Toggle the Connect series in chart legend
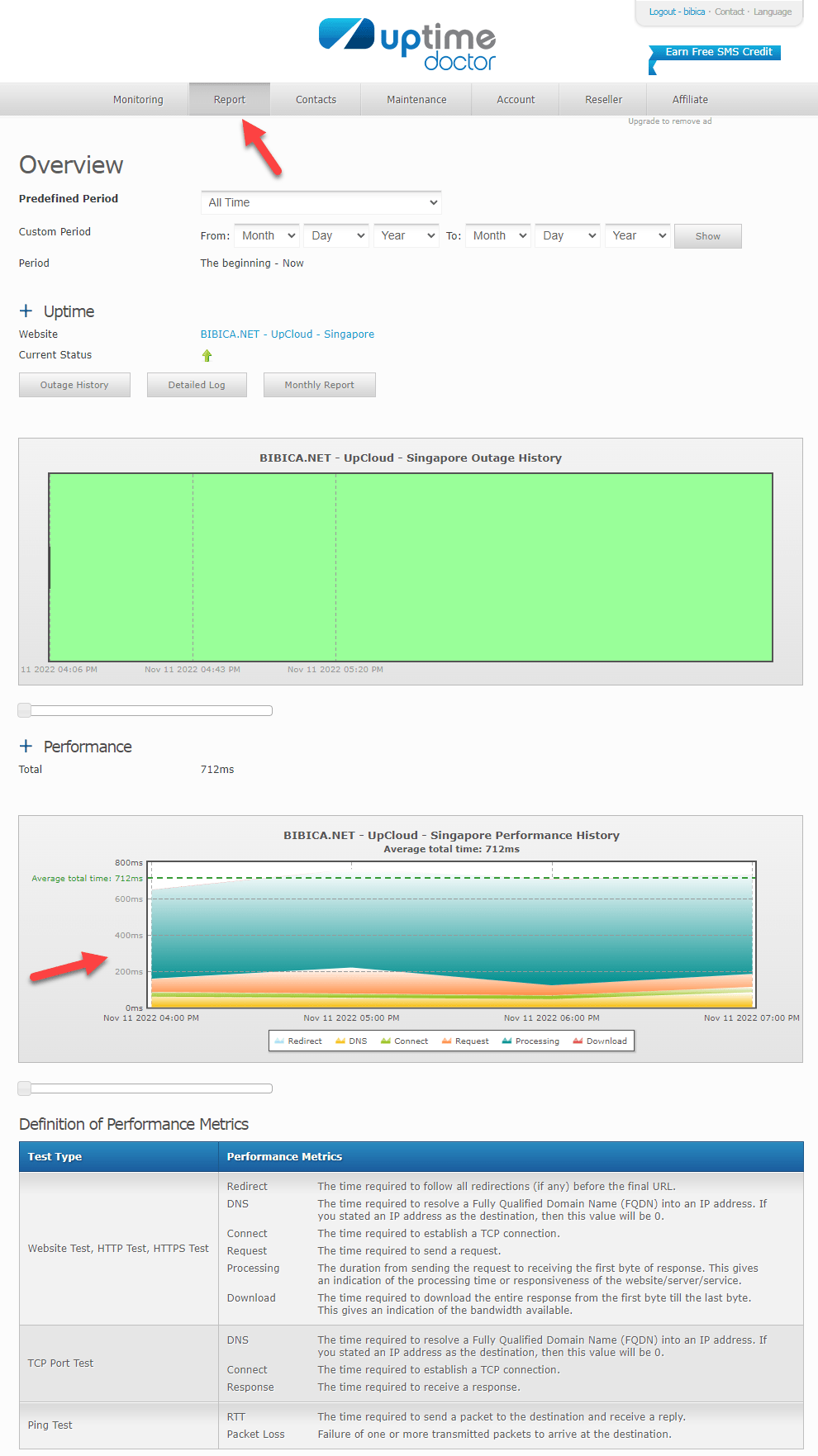This screenshot has height=1456, width=818. (x=404, y=1041)
